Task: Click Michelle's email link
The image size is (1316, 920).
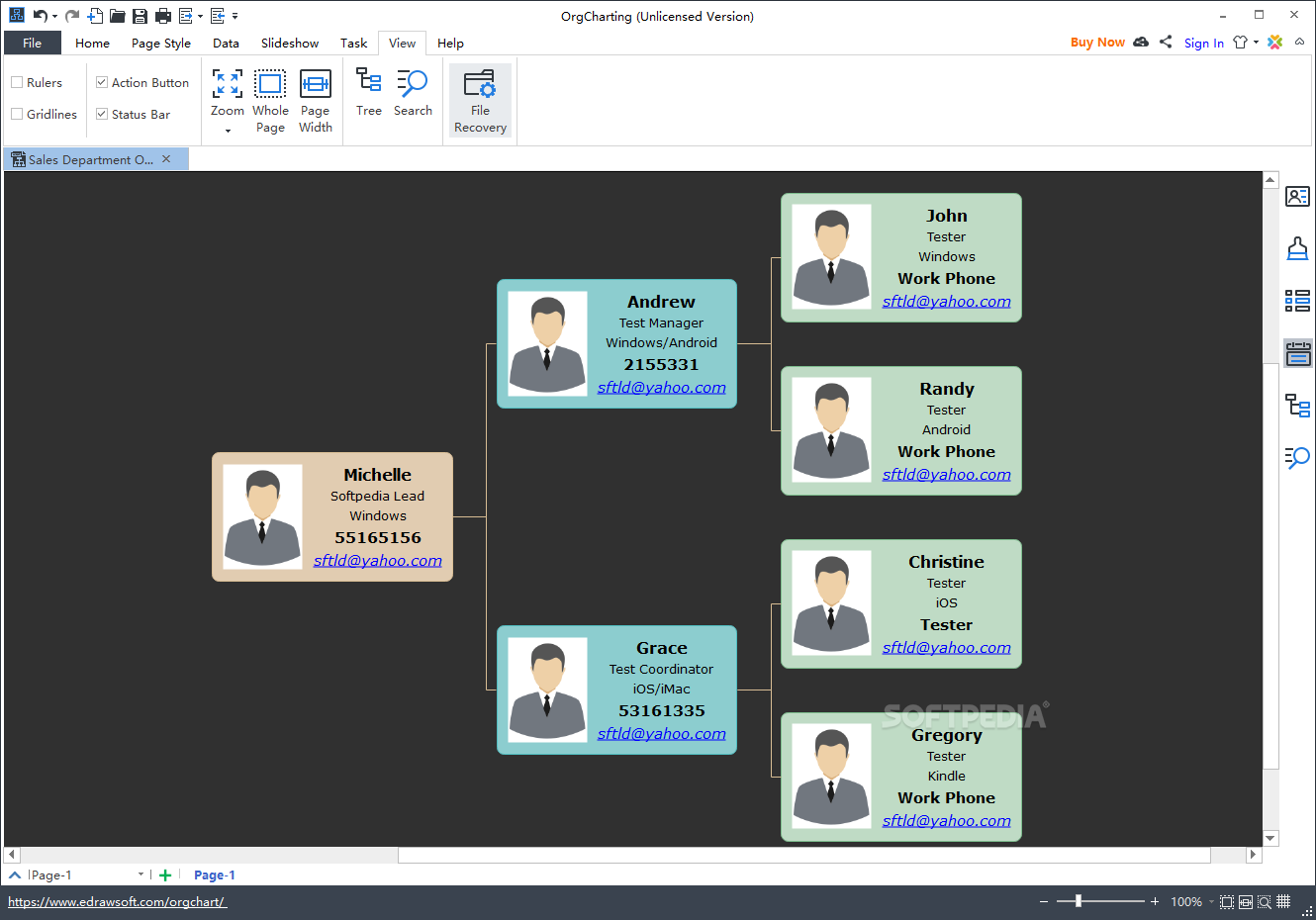Action: (378, 561)
